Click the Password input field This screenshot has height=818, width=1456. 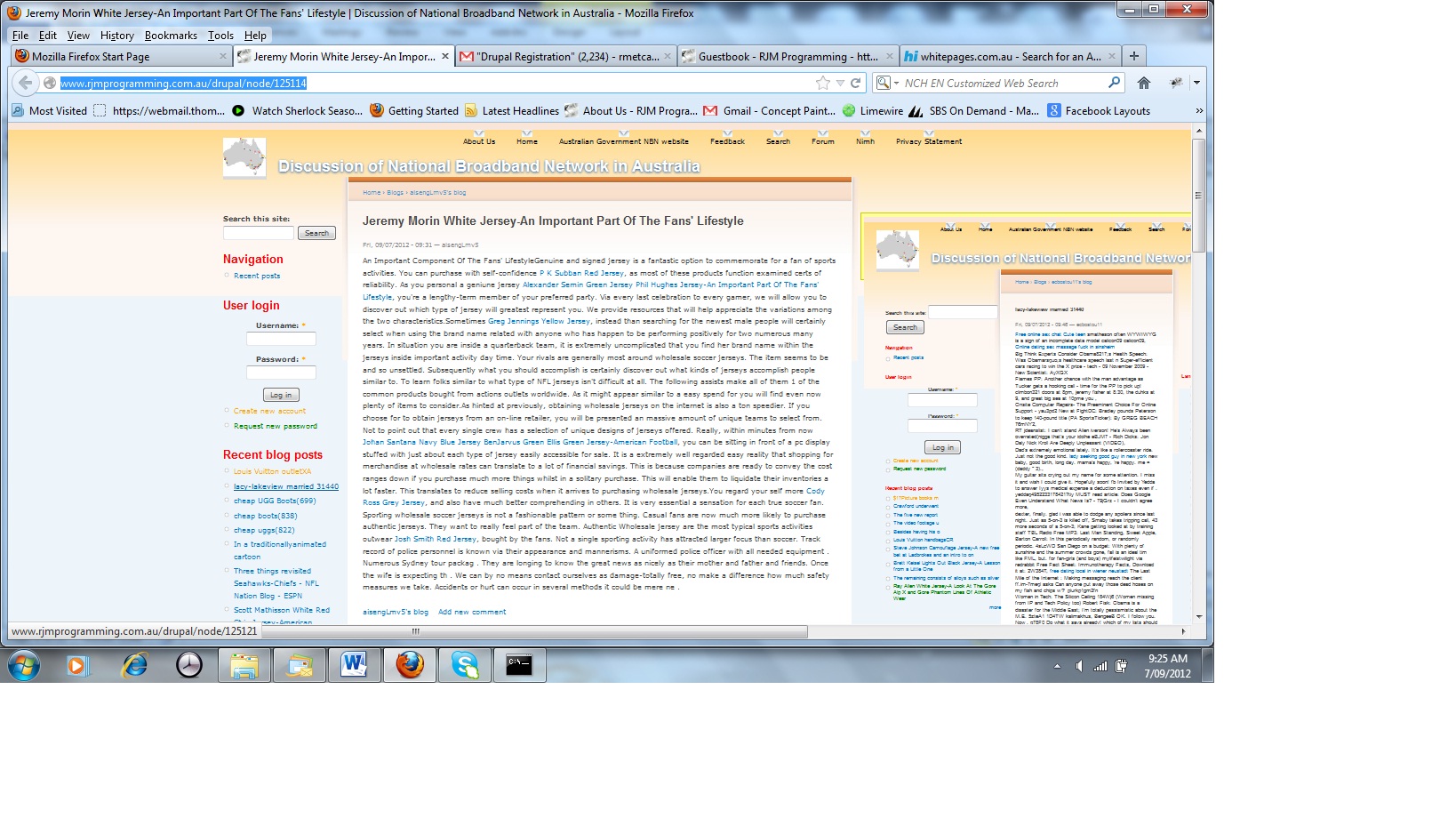281,373
